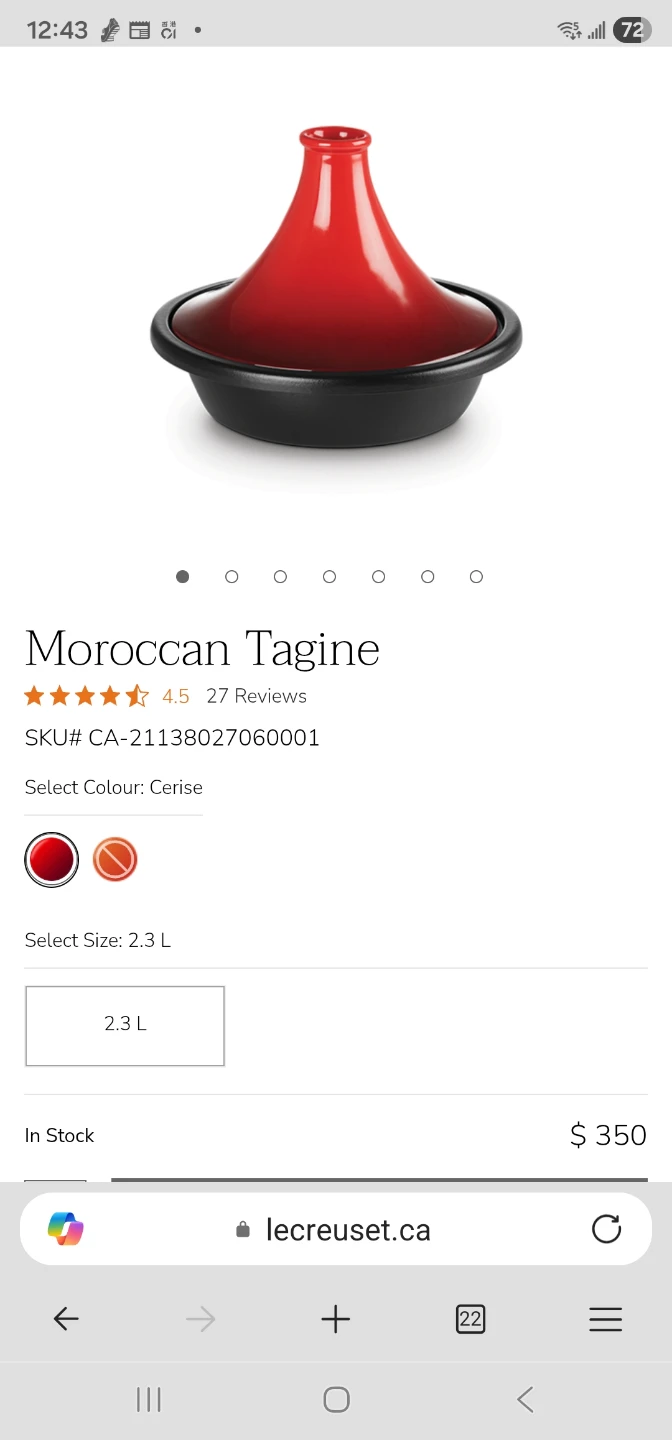Go back using browser back arrow
This screenshot has height=1440, width=672.
click(x=66, y=1319)
